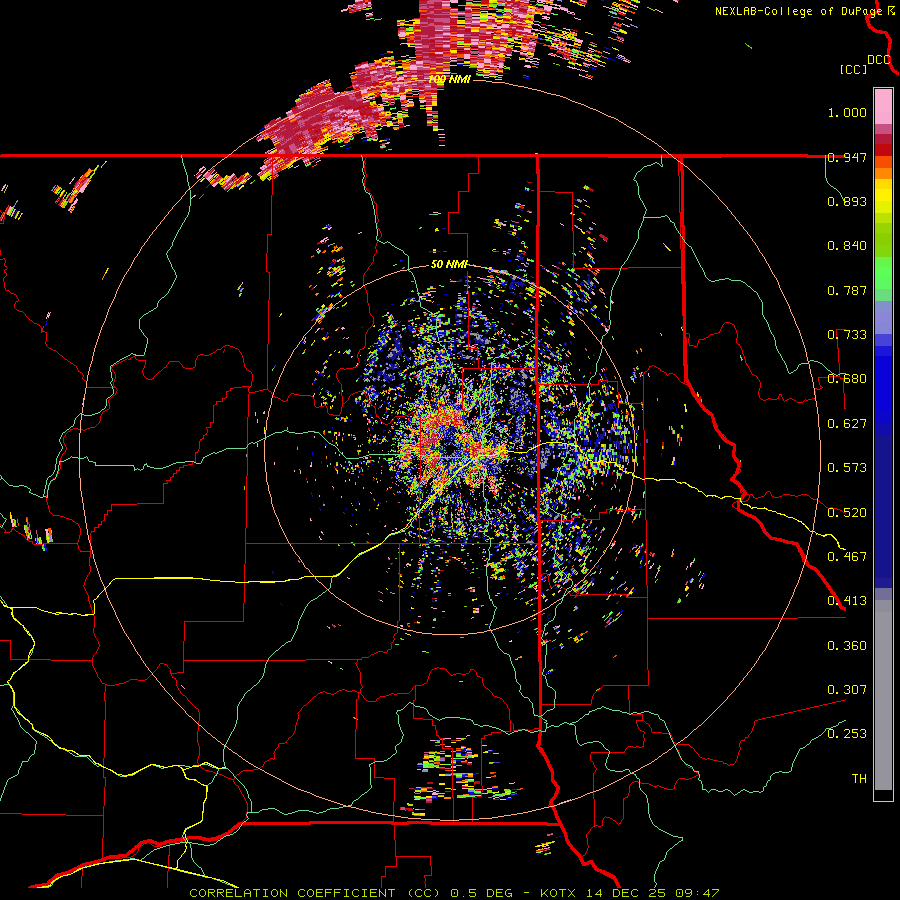
Task: Click the 50 NMI range ring label
Action: (x=449, y=265)
